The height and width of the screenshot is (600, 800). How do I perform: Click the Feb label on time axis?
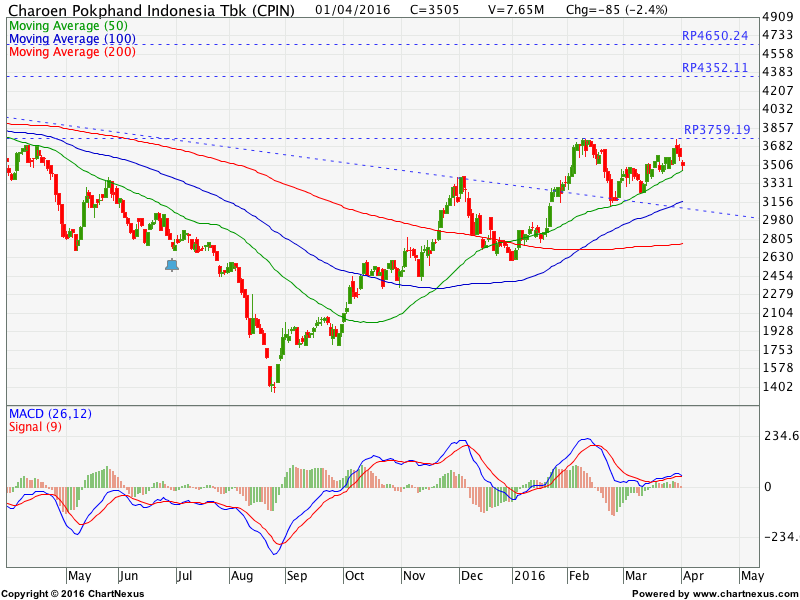click(x=579, y=576)
